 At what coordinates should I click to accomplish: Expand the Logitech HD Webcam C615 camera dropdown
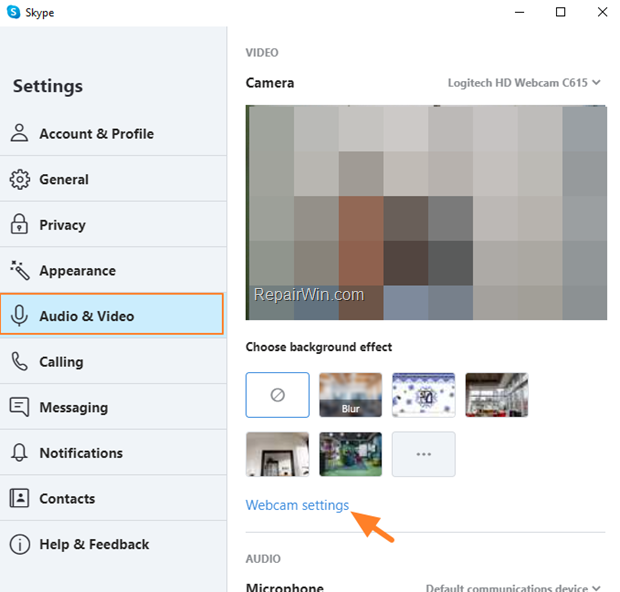(524, 83)
